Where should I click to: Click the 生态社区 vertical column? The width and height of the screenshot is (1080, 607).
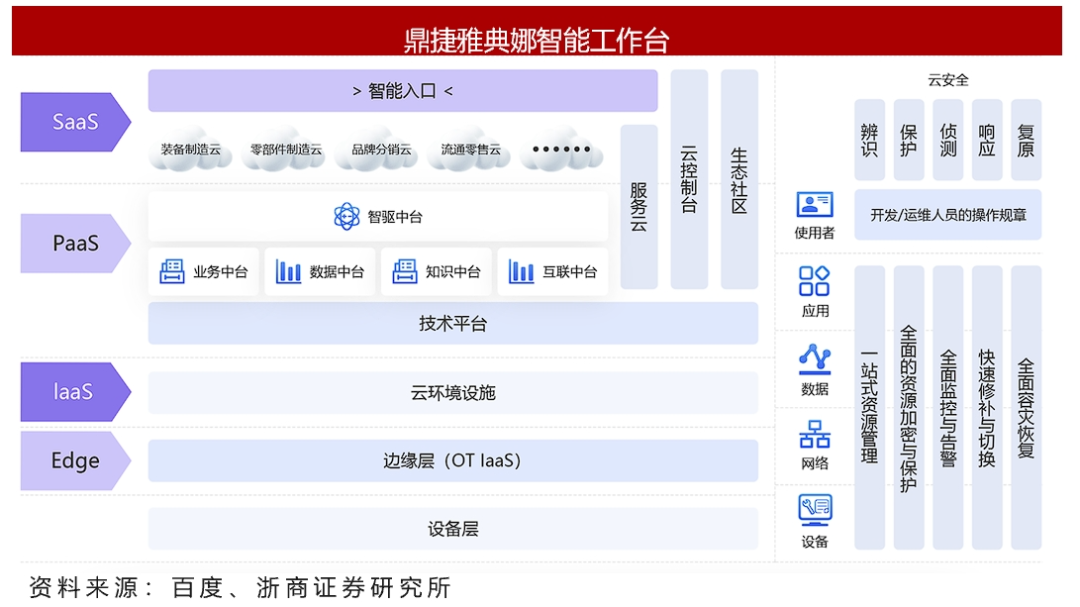[x=739, y=179]
